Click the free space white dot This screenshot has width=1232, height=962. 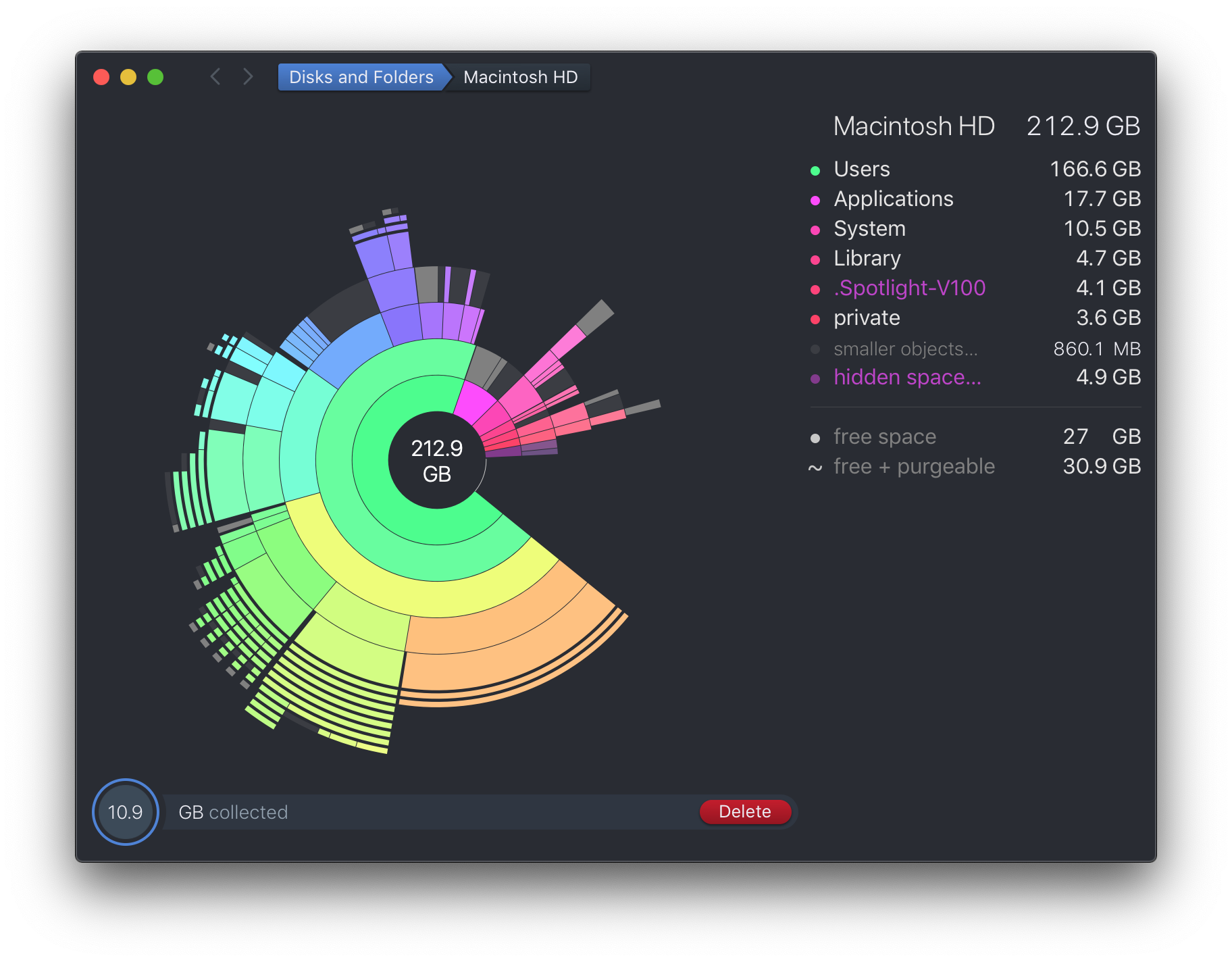815,438
